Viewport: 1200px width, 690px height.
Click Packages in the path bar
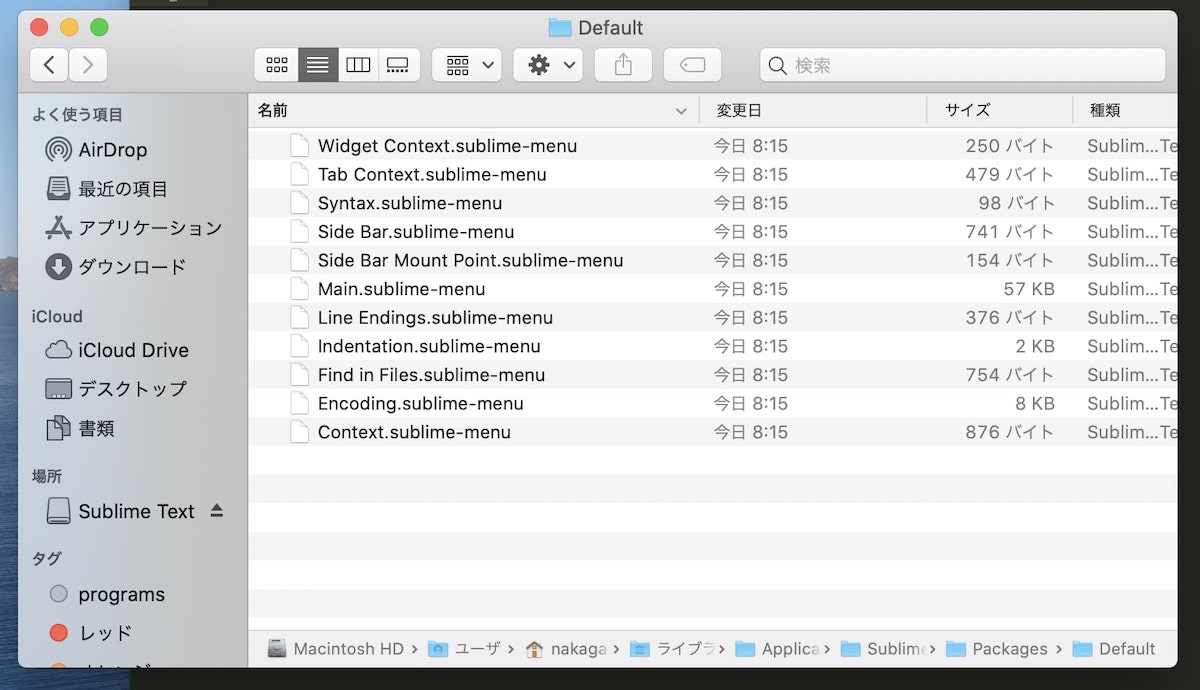[x=997, y=649]
